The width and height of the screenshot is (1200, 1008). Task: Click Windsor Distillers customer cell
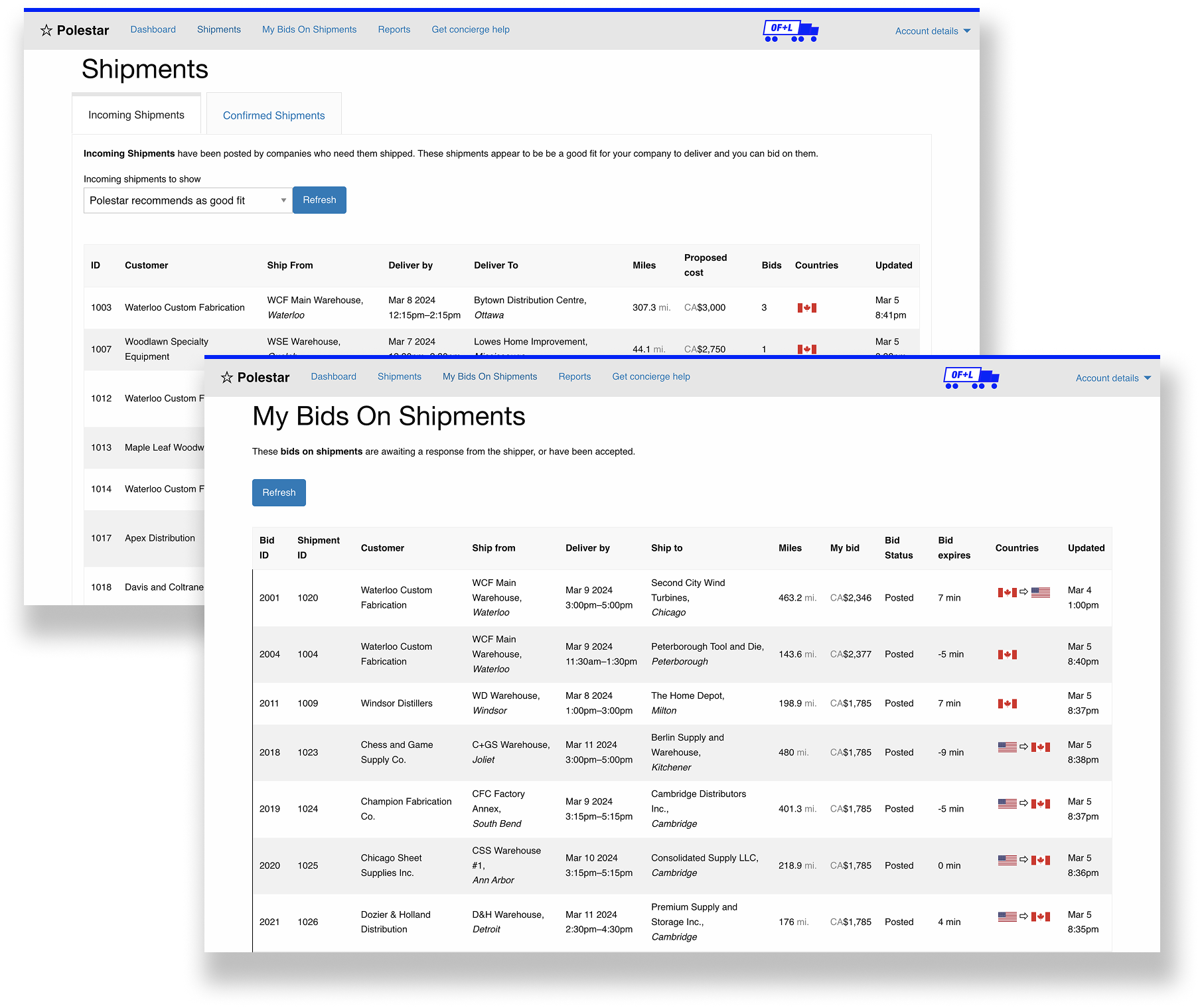pyautogui.click(x=396, y=703)
